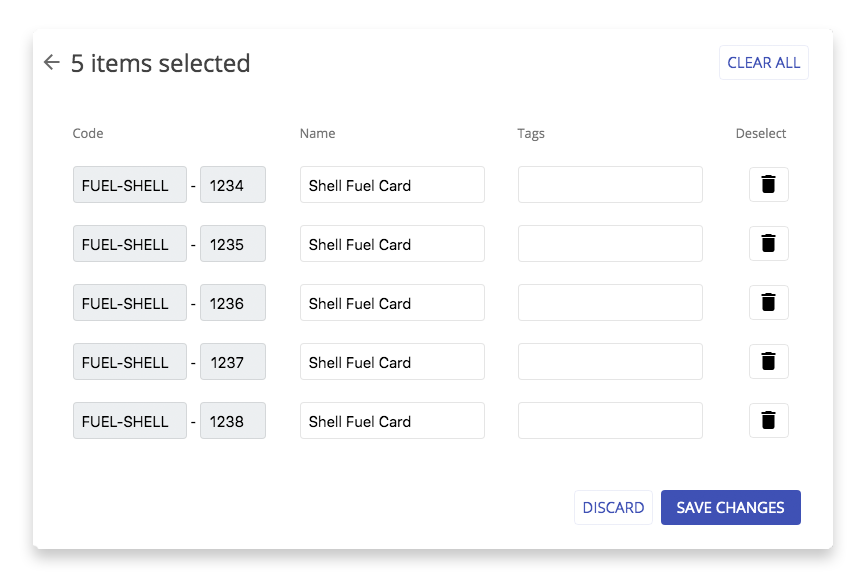The image size is (861, 588).
Task: Select the code number field 1236
Action: pyautogui.click(x=233, y=303)
